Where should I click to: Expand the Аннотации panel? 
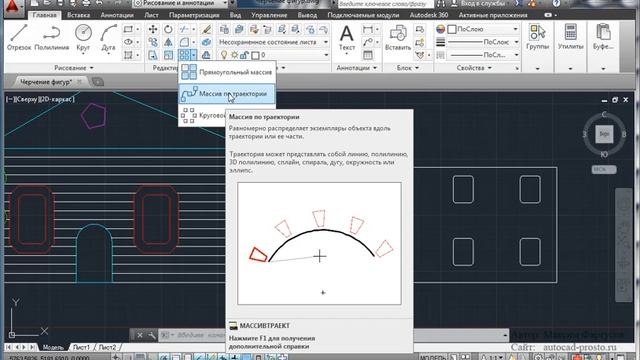[x=356, y=68]
